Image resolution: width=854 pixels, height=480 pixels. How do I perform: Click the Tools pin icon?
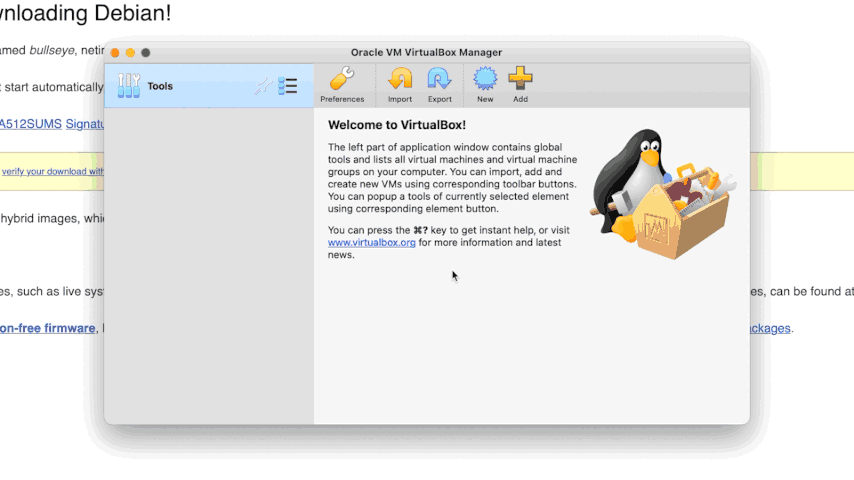point(263,86)
